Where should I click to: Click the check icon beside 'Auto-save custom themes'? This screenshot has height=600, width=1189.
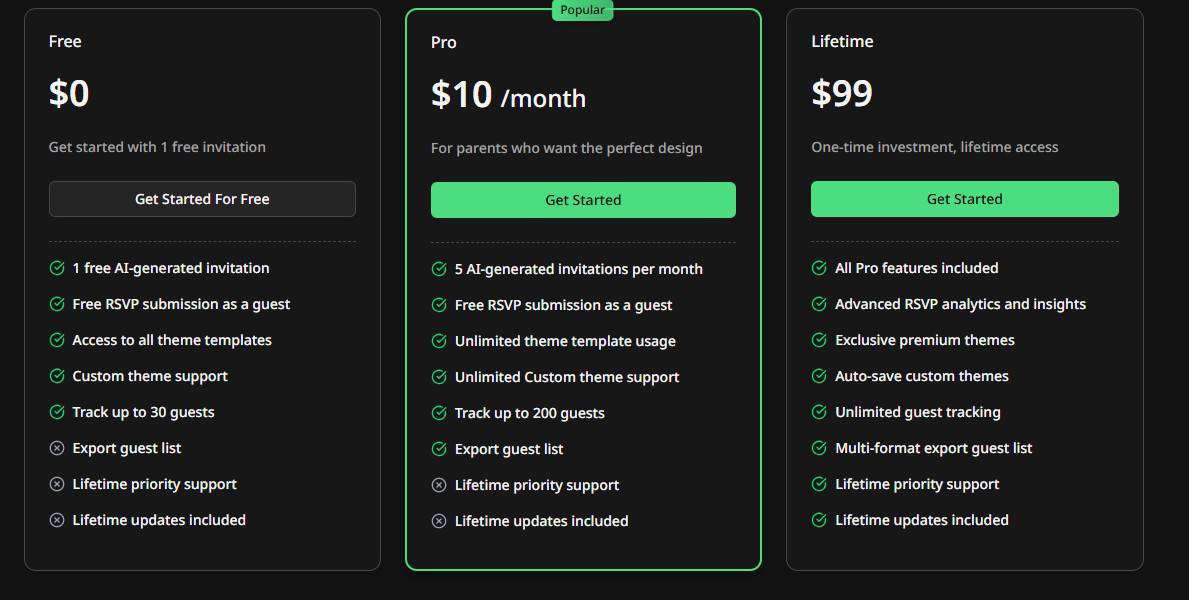(819, 376)
